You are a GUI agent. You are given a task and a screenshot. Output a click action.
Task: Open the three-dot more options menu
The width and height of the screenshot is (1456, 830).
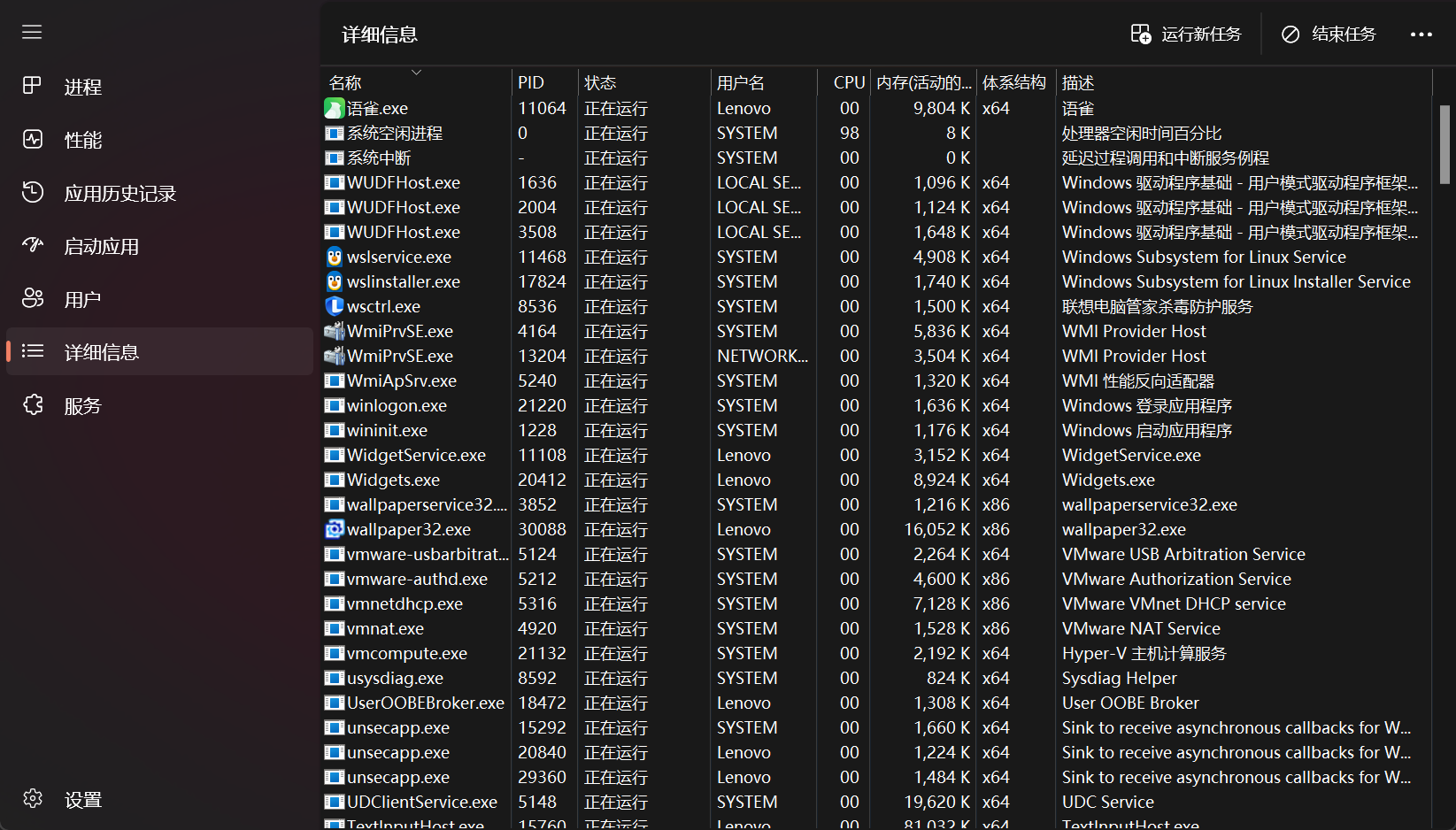(1421, 35)
